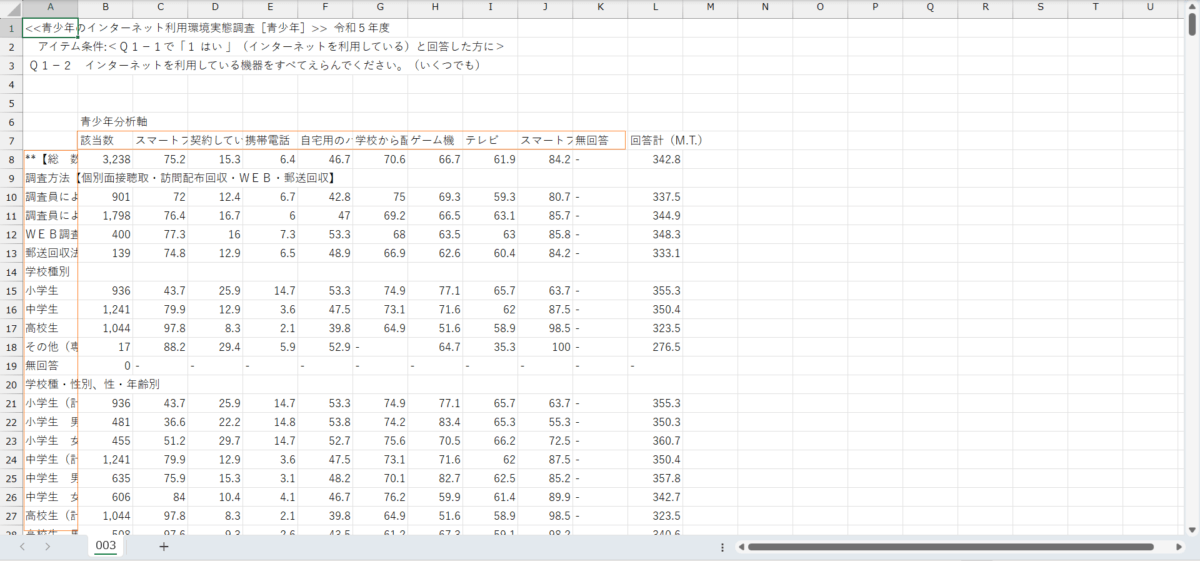Viewport: 1200px width, 561px height.
Task: Click the three-dot sheet tab bar handle
Action: point(722,547)
